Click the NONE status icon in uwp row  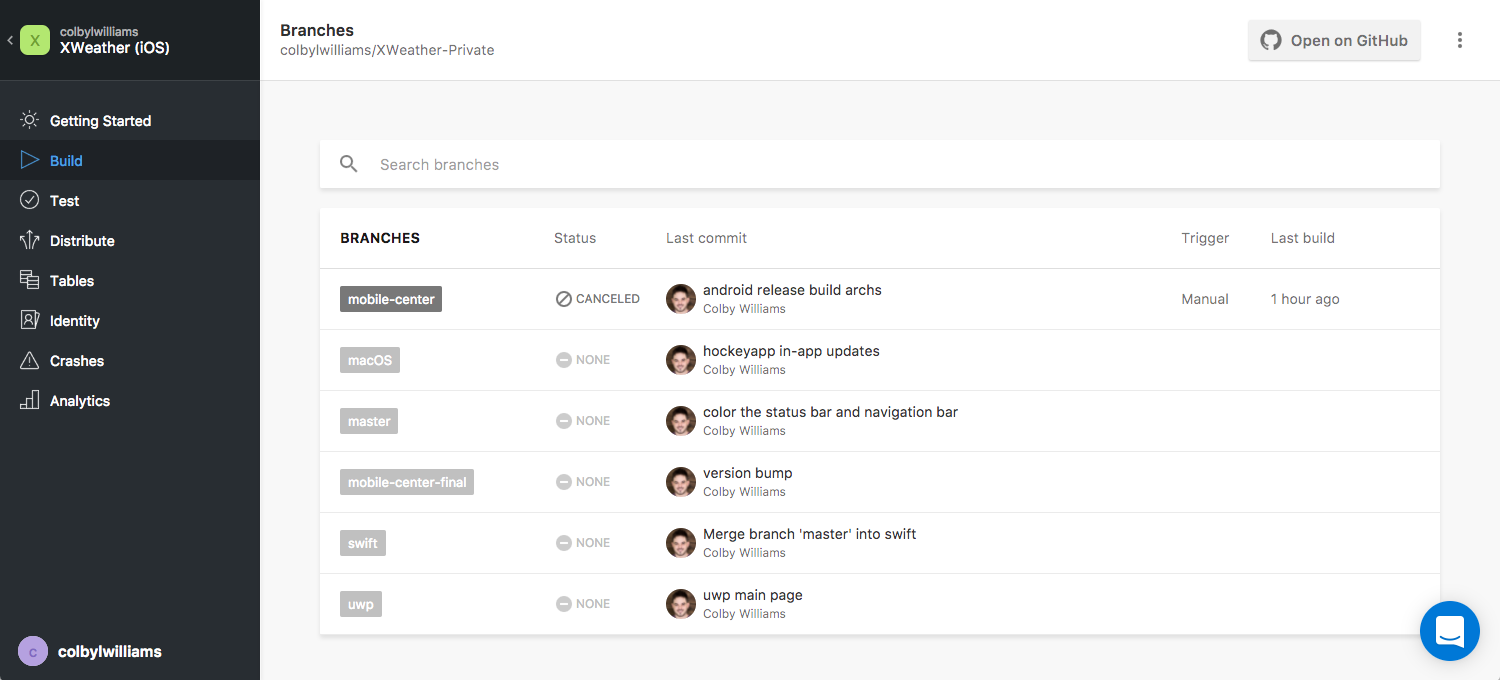[564, 604]
